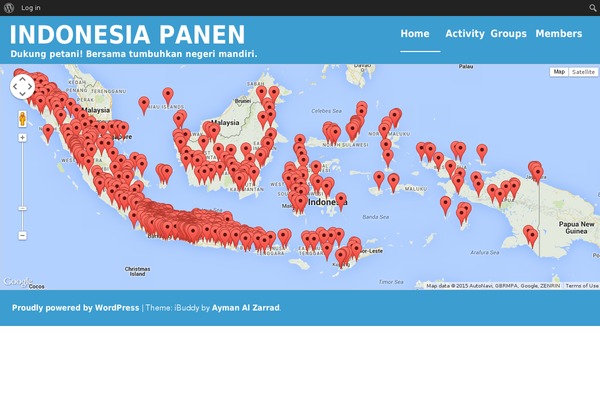Click the Timor Sea map label

(391, 282)
